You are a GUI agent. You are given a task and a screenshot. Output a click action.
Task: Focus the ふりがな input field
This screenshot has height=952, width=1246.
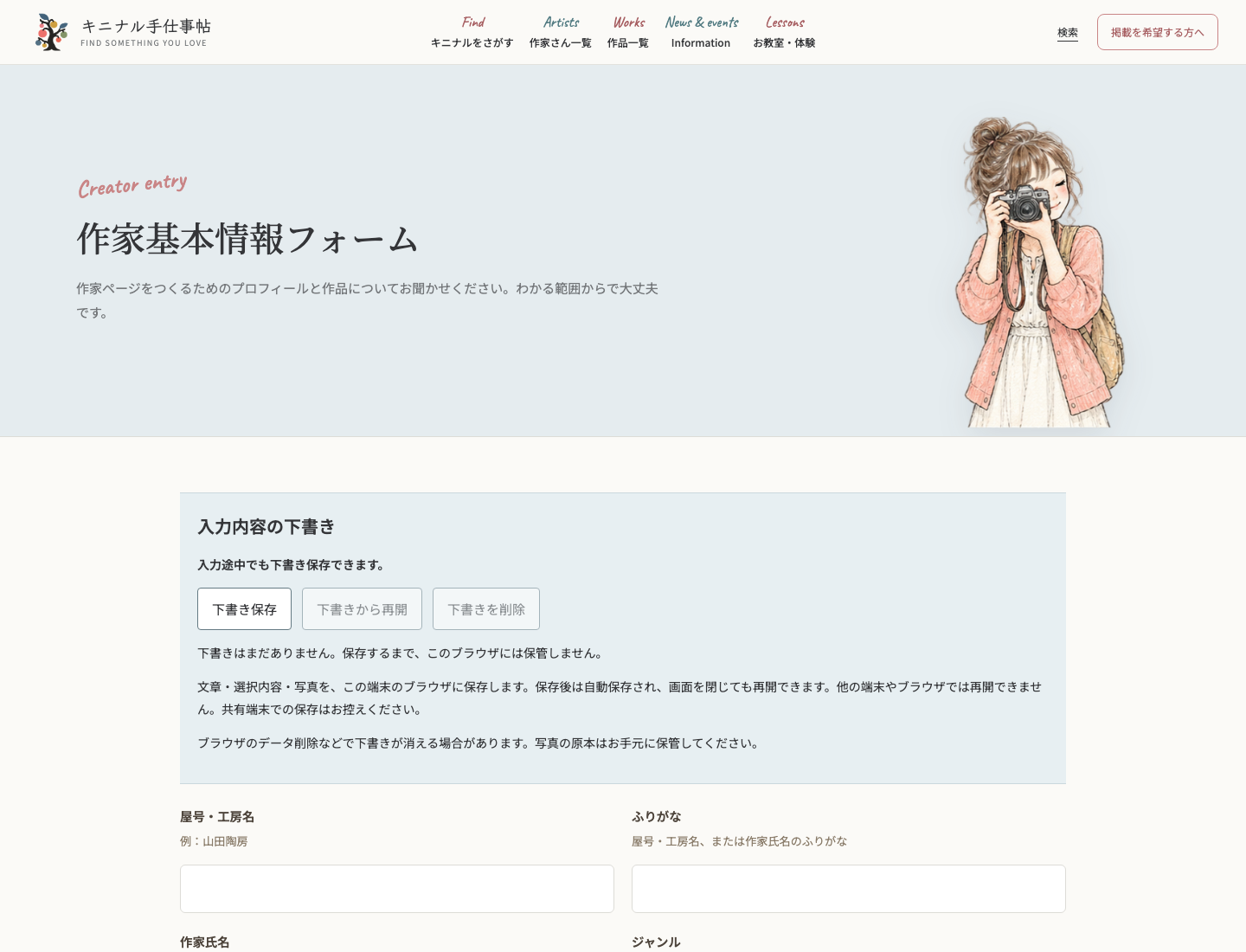(x=849, y=889)
